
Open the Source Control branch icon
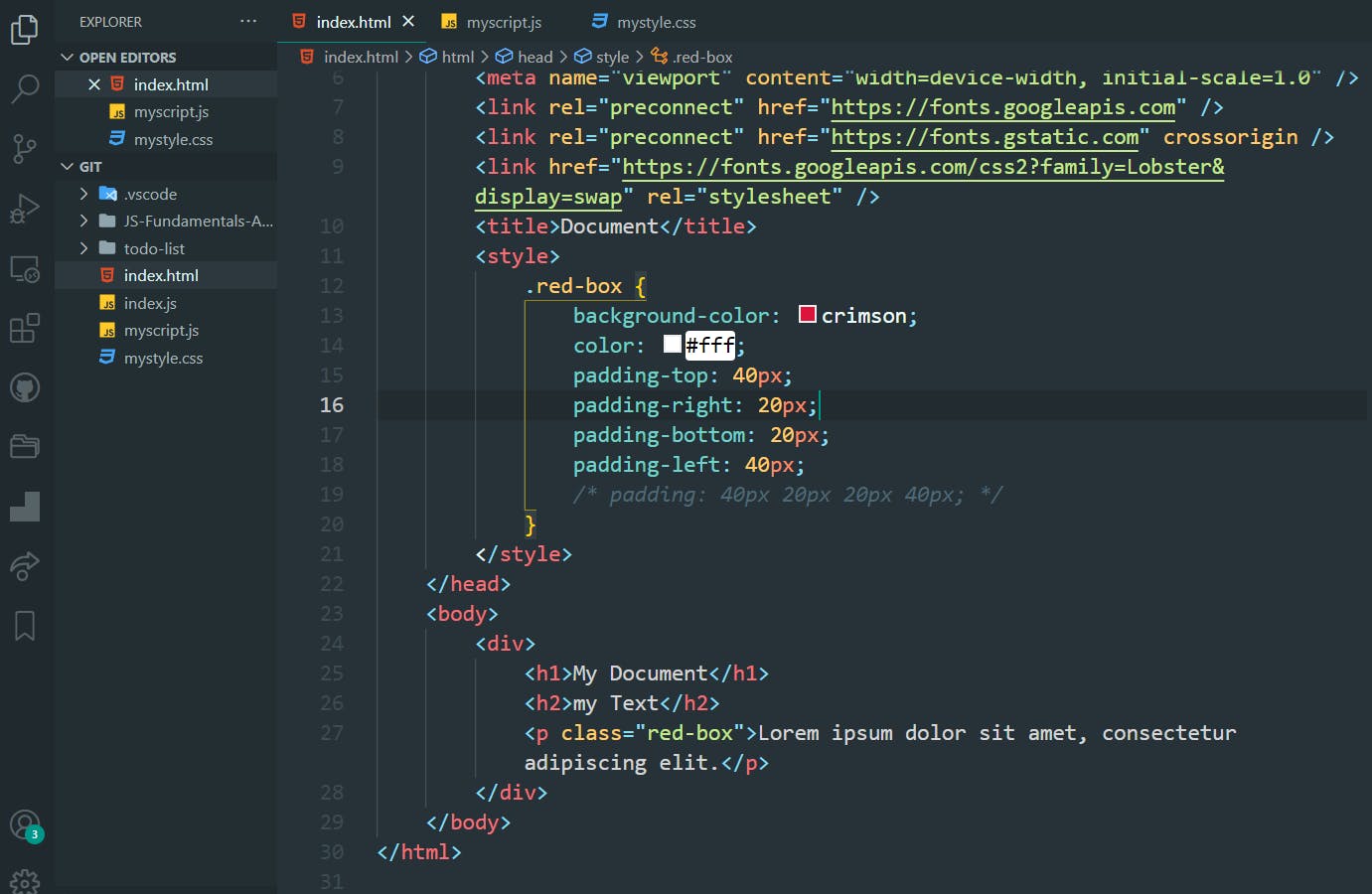24,149
